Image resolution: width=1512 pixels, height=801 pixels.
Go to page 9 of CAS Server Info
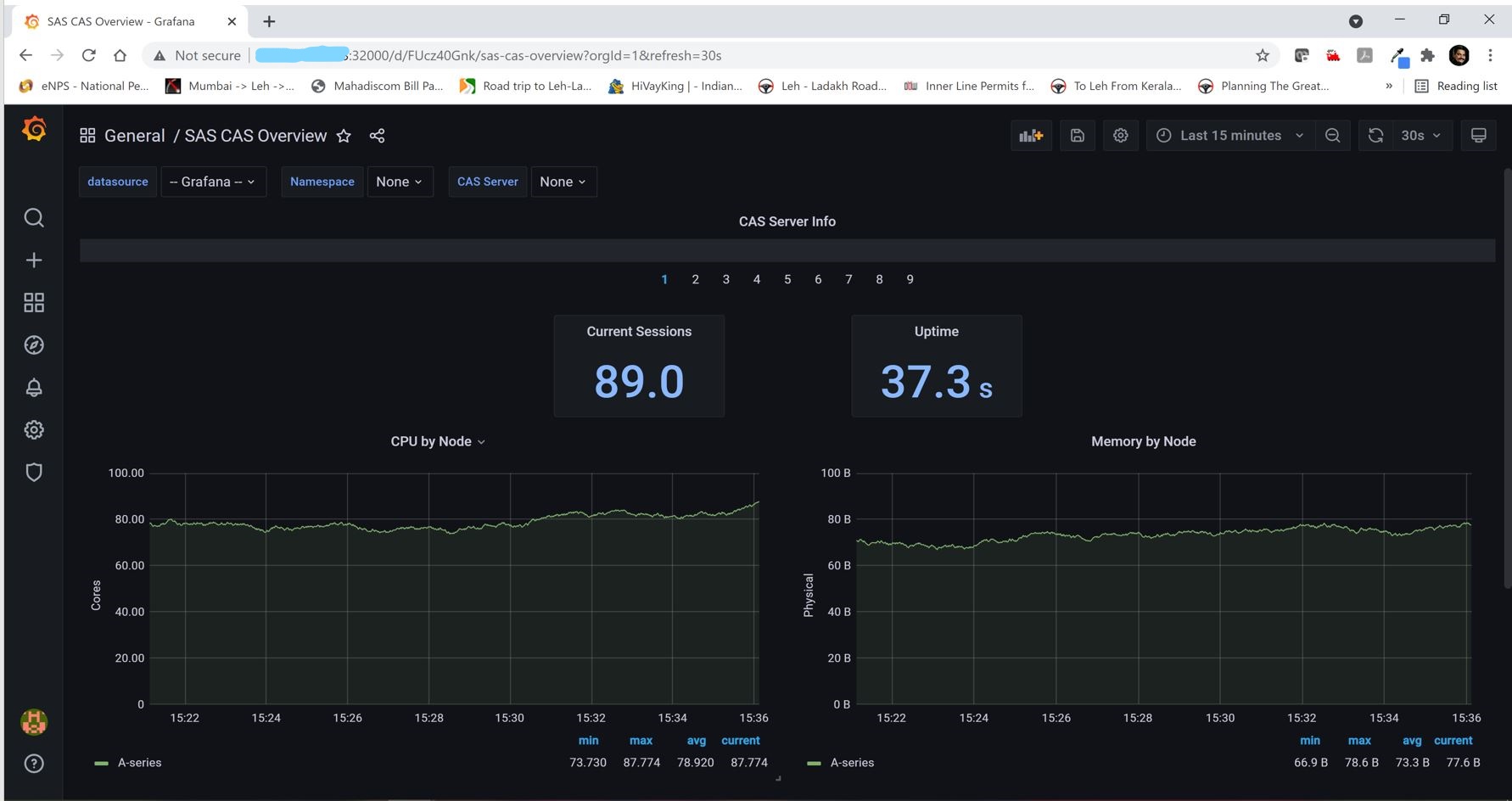coord(910,279)
